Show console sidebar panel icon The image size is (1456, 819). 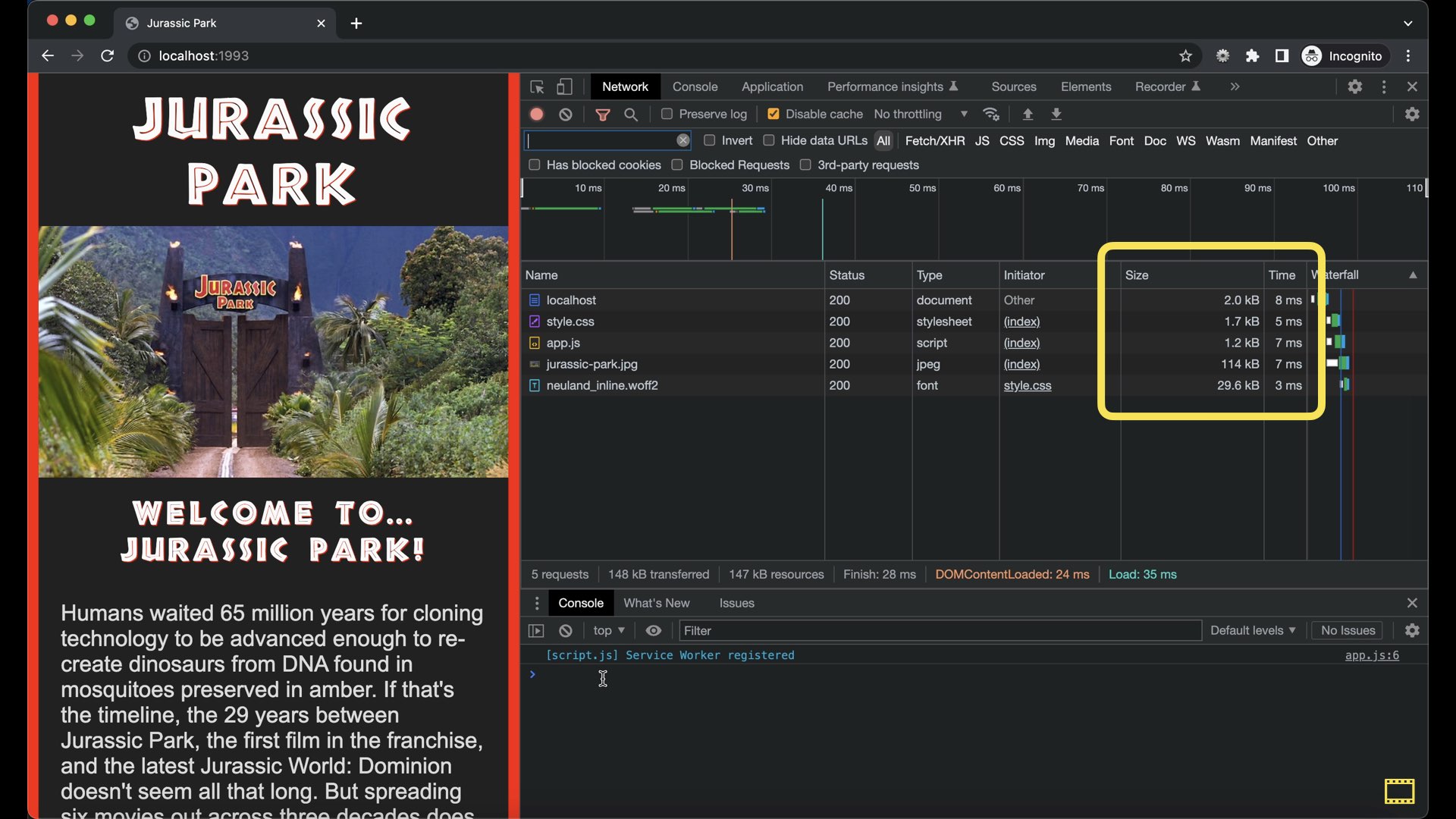pos(536,631)
